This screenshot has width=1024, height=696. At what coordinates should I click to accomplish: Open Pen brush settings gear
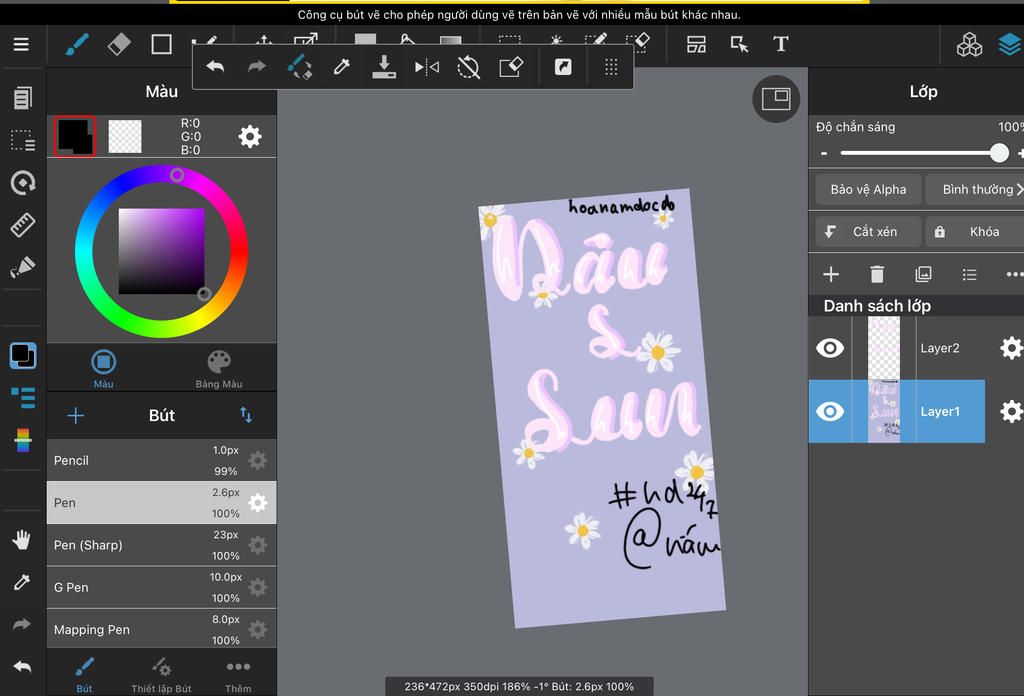point(258,503)
